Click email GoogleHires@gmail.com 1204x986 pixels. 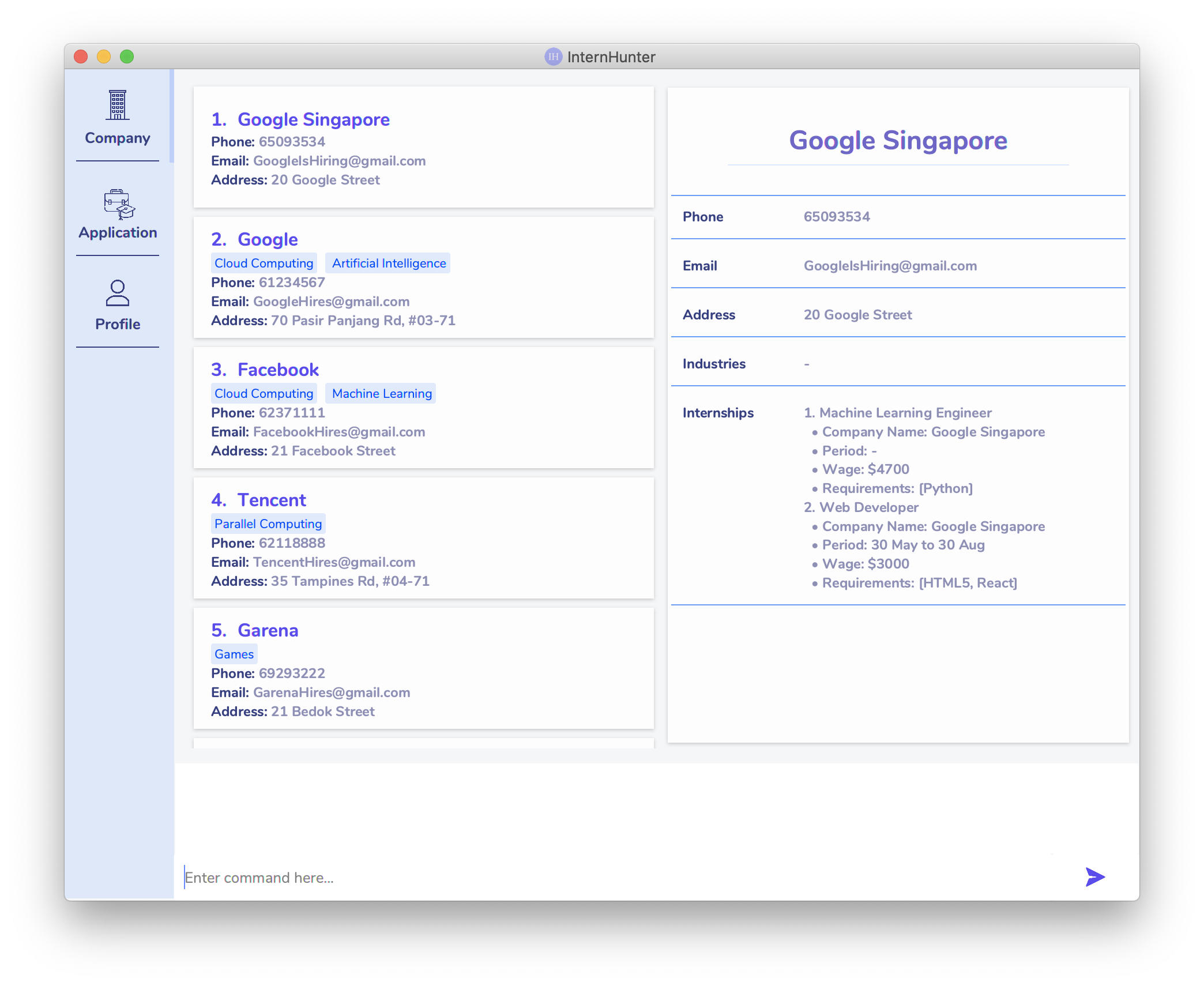point(331,302)
